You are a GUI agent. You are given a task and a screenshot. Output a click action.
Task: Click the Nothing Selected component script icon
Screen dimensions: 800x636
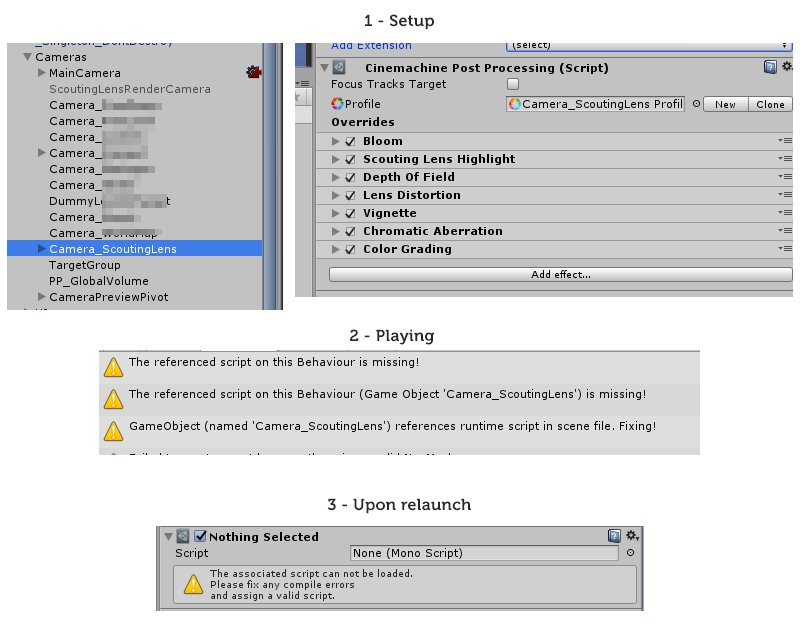click(x=183, y=537)
